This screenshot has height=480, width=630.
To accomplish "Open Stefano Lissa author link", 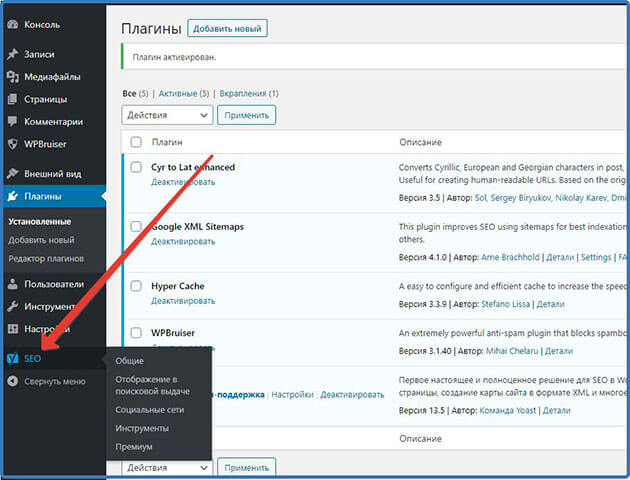I will pyautogui.click(x=506, y=304).
